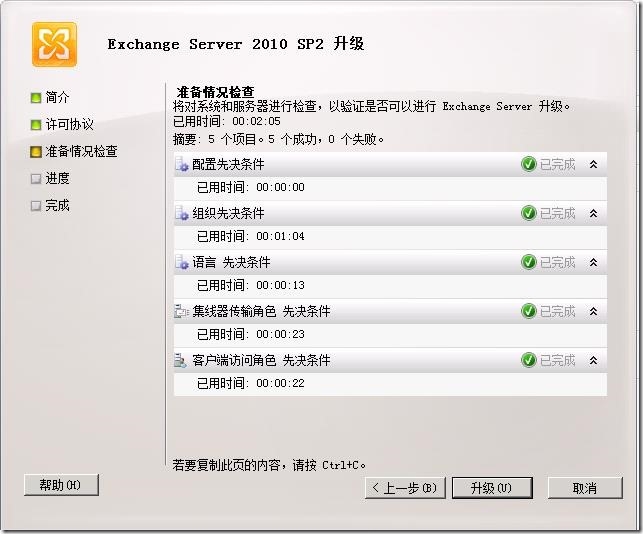Collapse the 组织先决条件 section
The height and width of the screenshot is (534, 643).
point(593,213)
